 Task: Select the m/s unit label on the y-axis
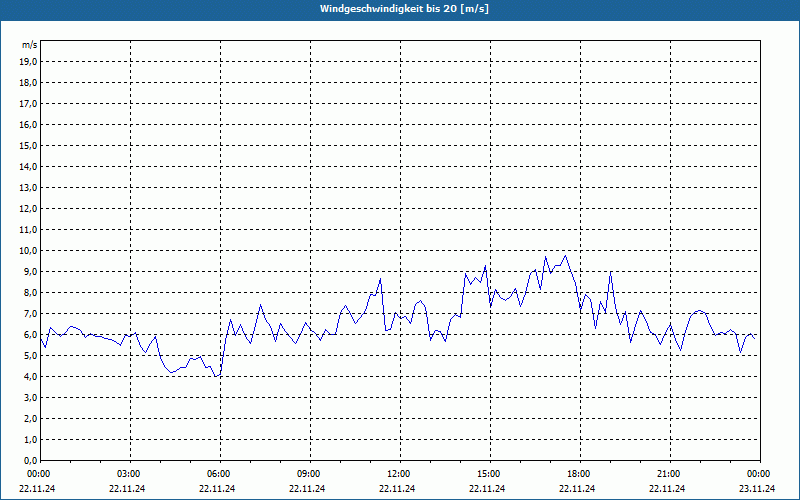pos(30,45)
